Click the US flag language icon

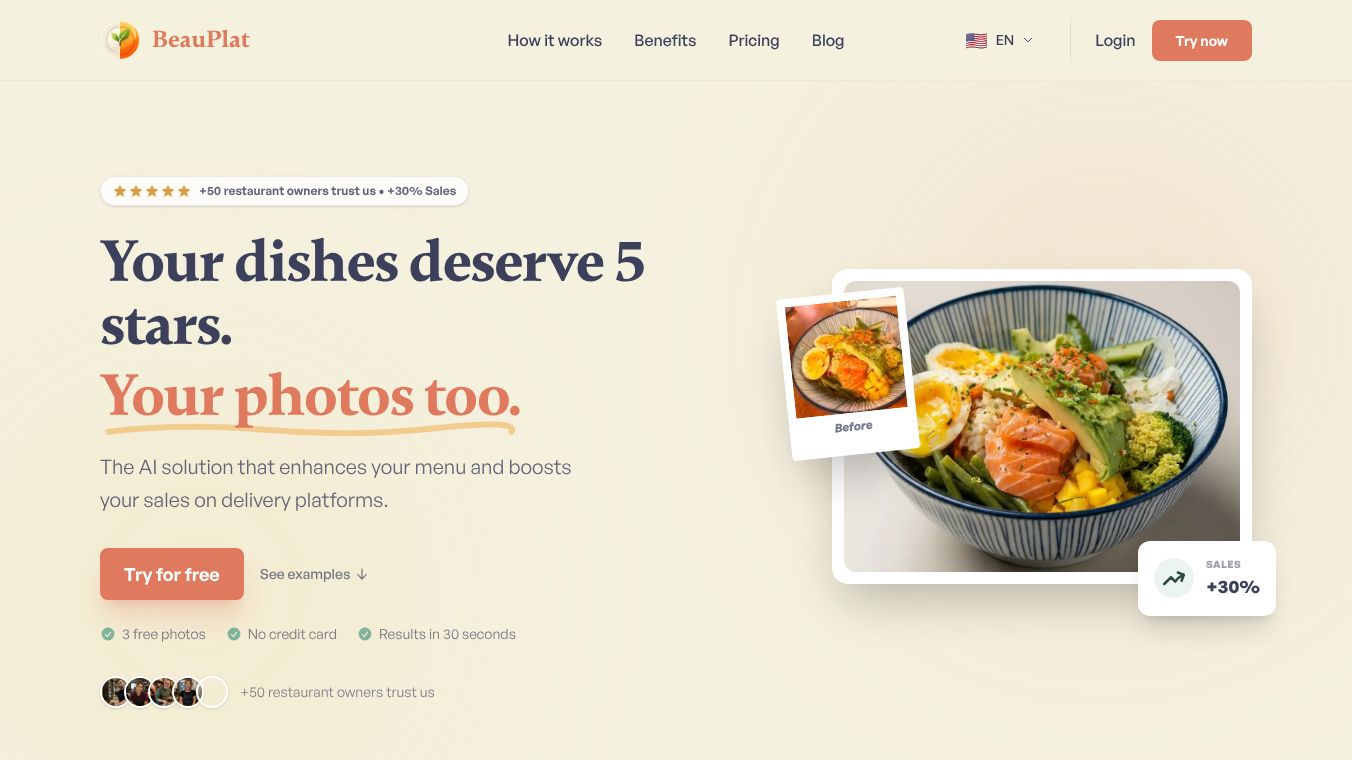coord(976,41)
